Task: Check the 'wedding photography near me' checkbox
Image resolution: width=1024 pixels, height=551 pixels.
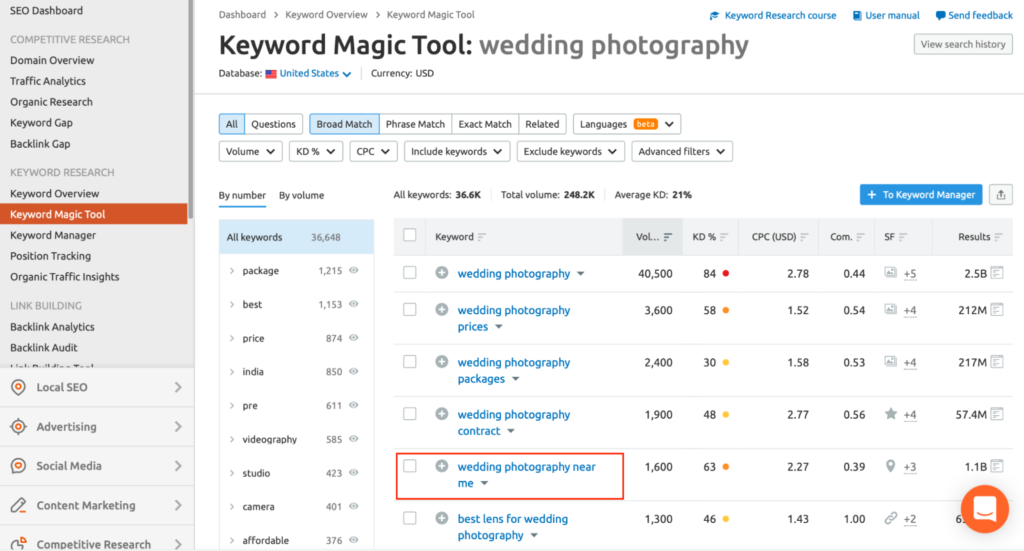Action: pyautogui.click(x=409, y=465)
